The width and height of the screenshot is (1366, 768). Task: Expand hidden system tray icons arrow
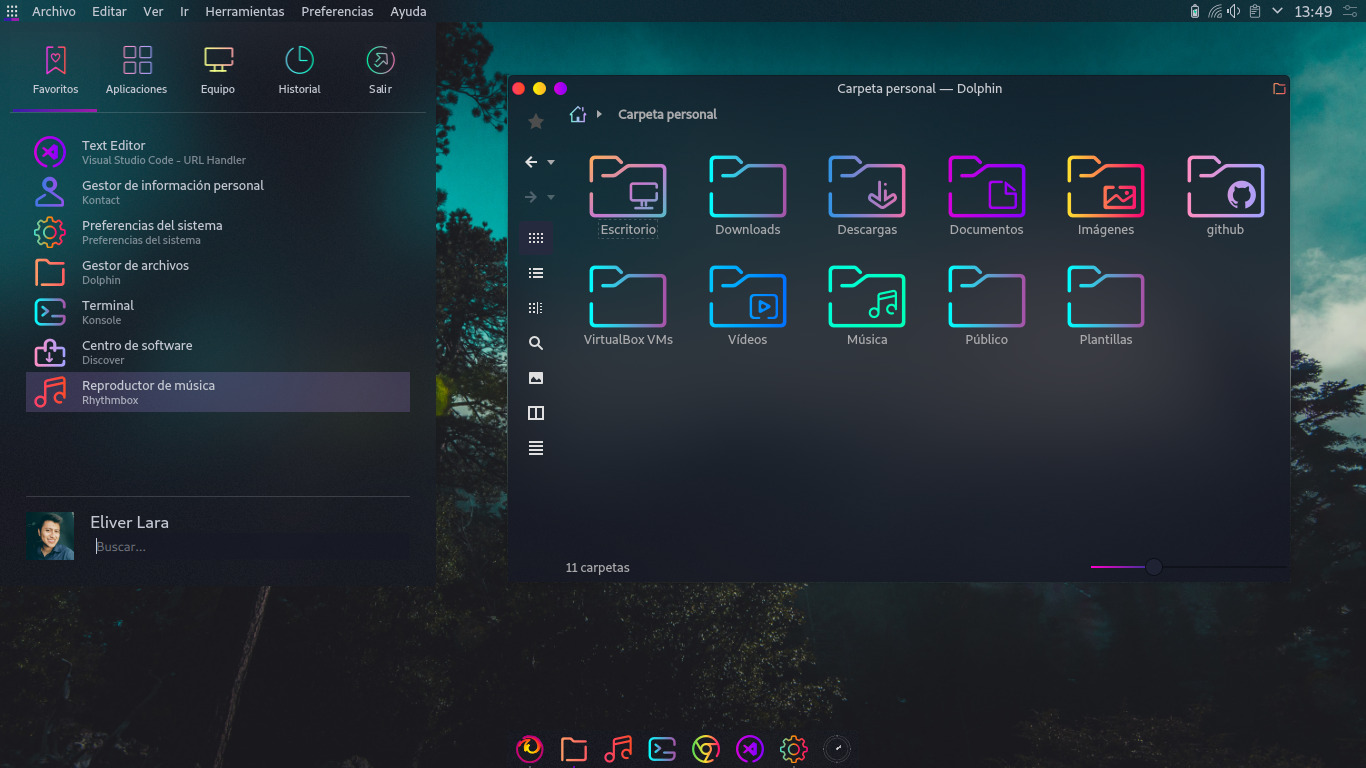pos(1277,11)
